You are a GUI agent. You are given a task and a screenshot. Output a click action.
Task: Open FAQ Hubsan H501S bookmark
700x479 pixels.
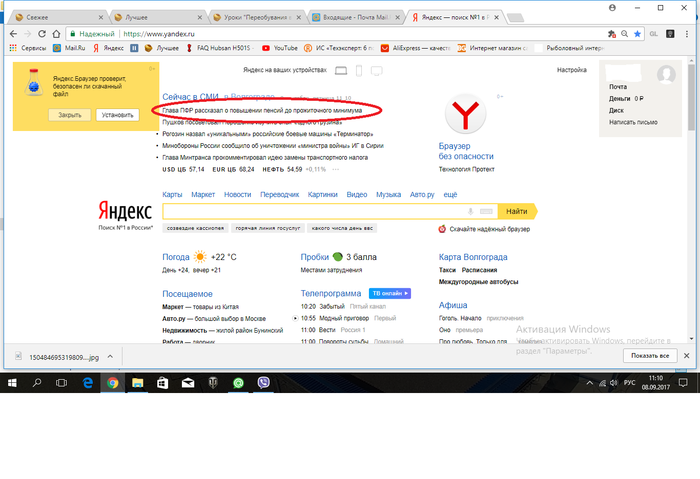[x=220, y=48]
